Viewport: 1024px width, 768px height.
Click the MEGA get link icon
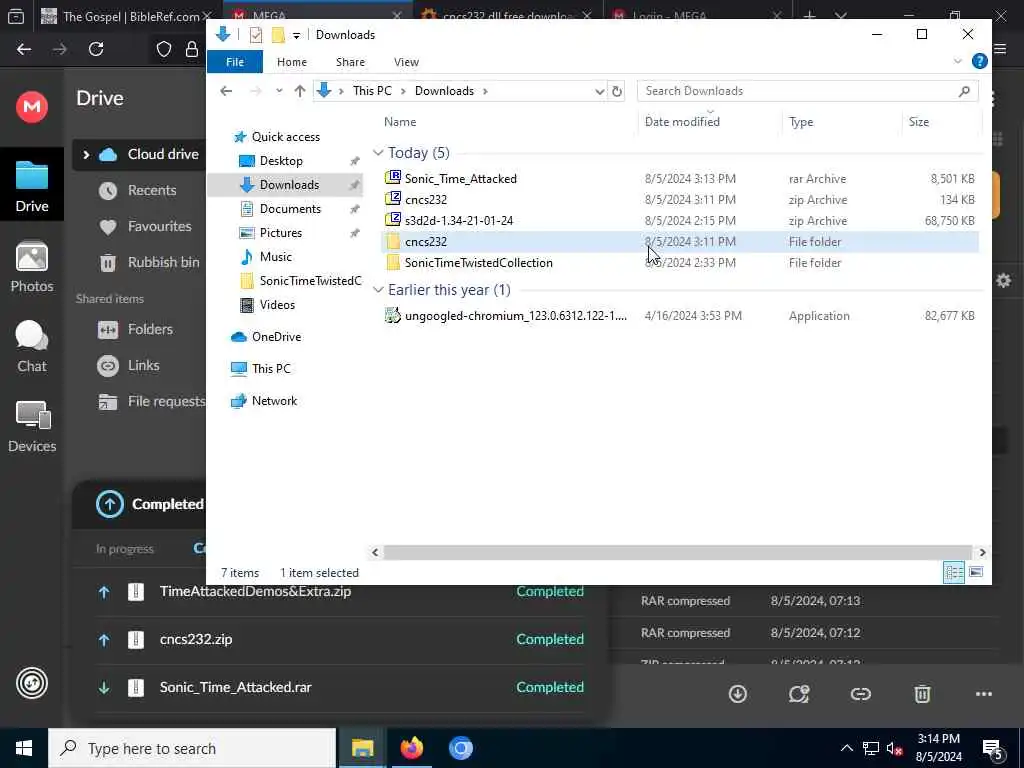coord(861,694)
